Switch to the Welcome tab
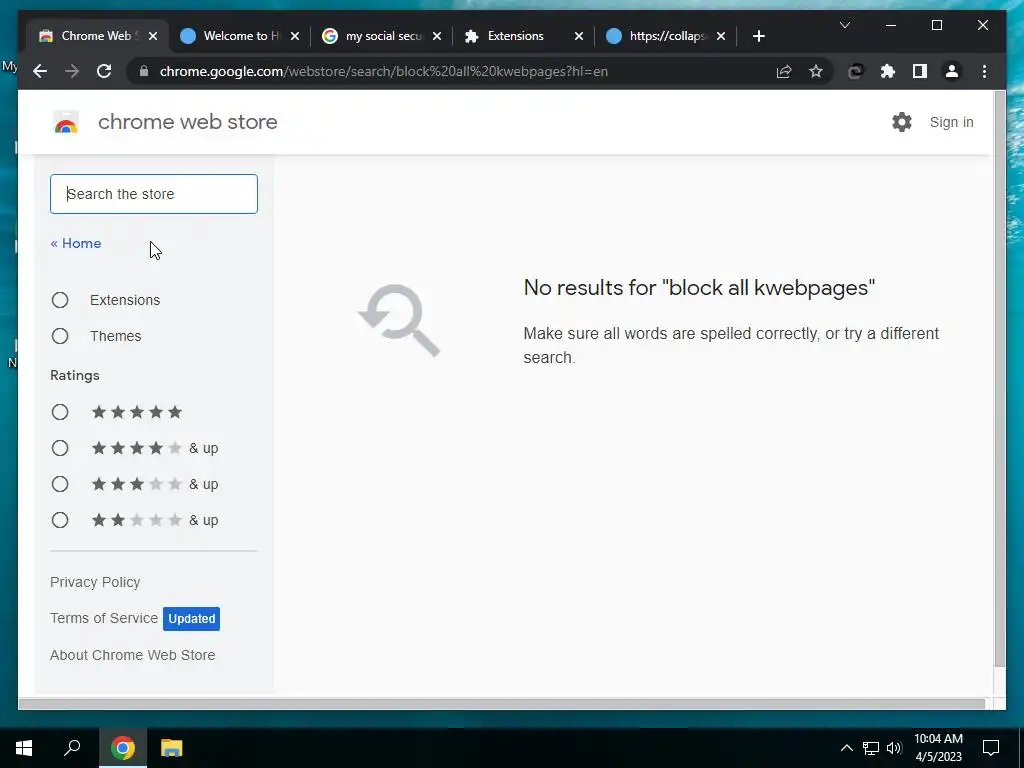Image resolution: width=1024 pixels, height=768 pixels. click(x=240, y=36)
